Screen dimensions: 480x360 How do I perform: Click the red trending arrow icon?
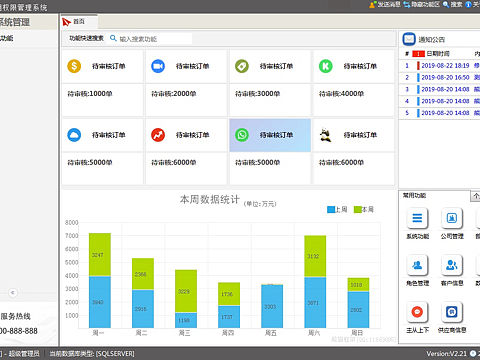(158, 135)
